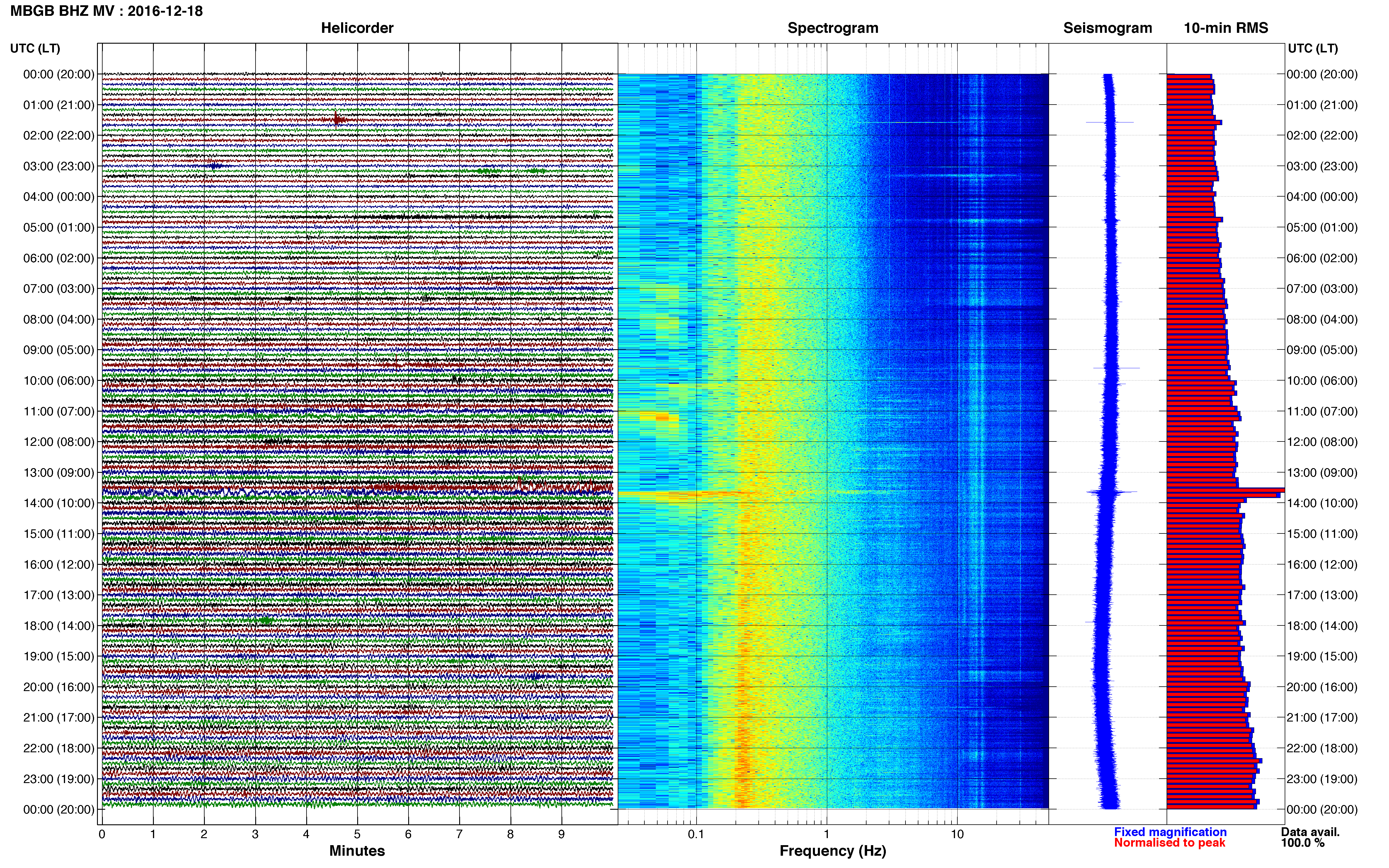Click the left 13:00 (09:00) time label
Image resolution: width=1389 pixels, height=868 pixels.
pyautogui.click(x=59, y=473)
